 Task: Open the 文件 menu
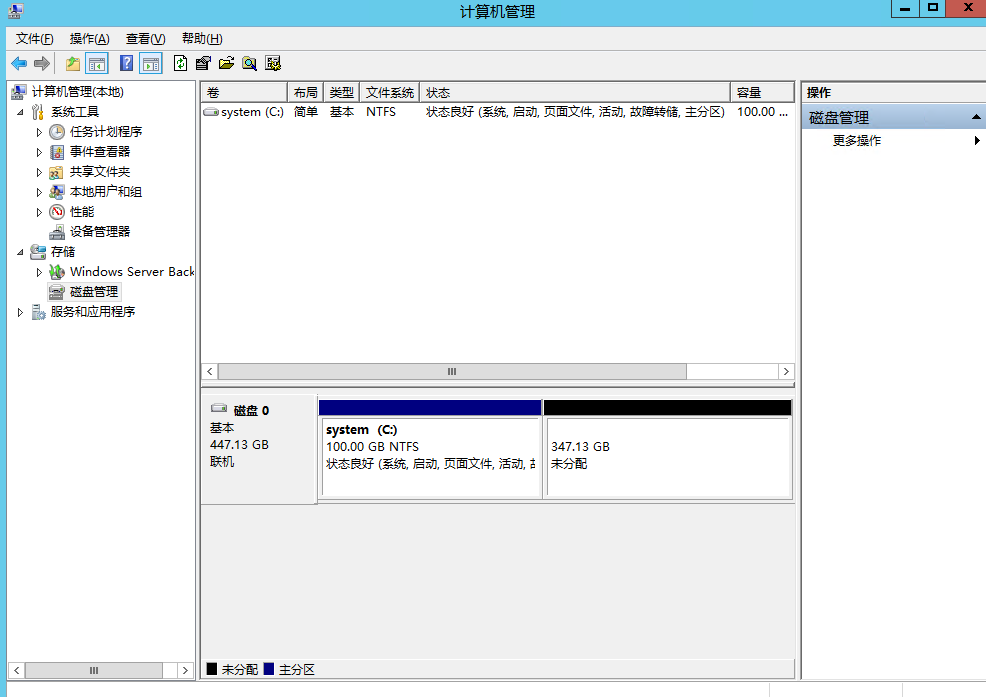33,37
